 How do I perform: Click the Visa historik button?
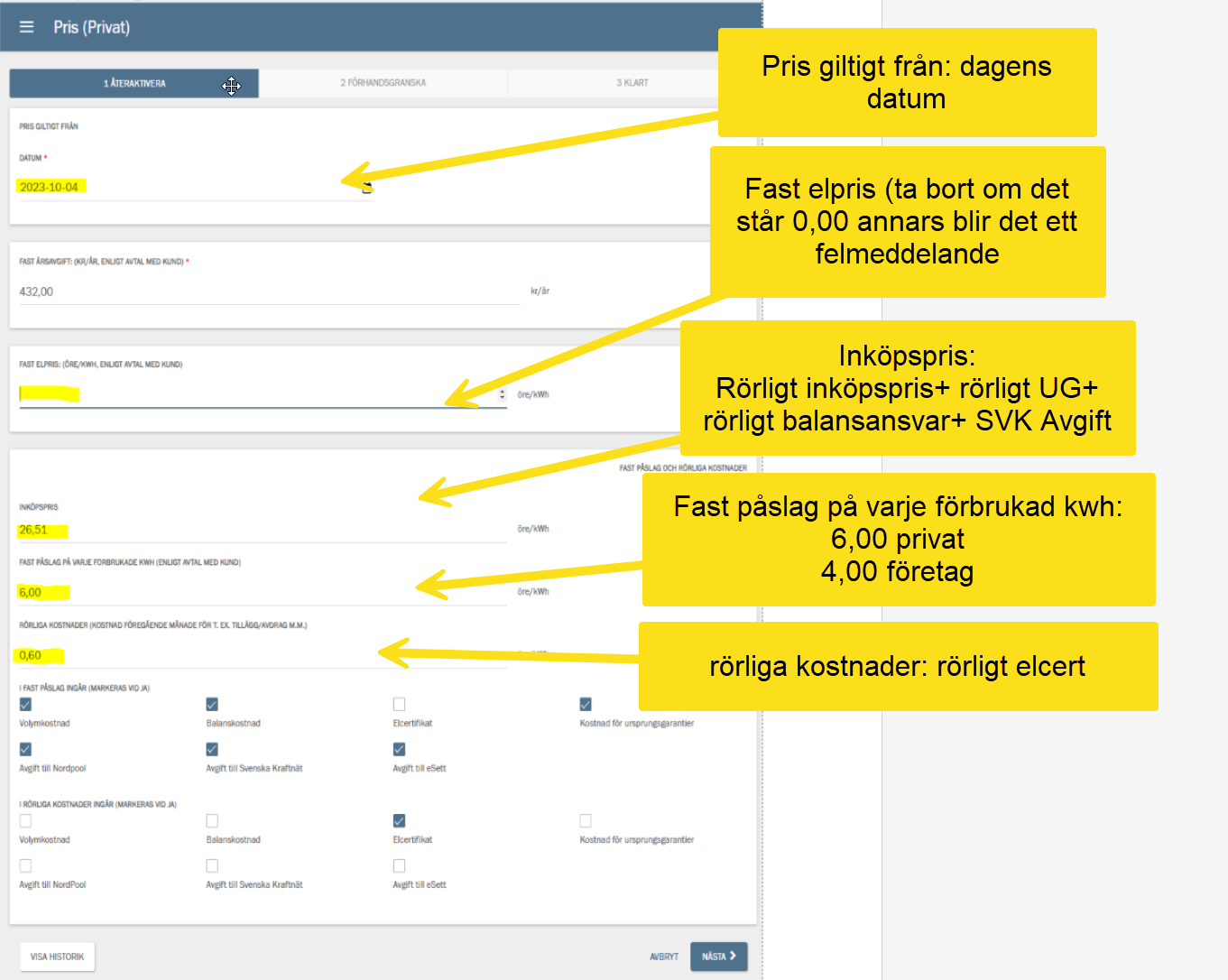tap(57, 957)
